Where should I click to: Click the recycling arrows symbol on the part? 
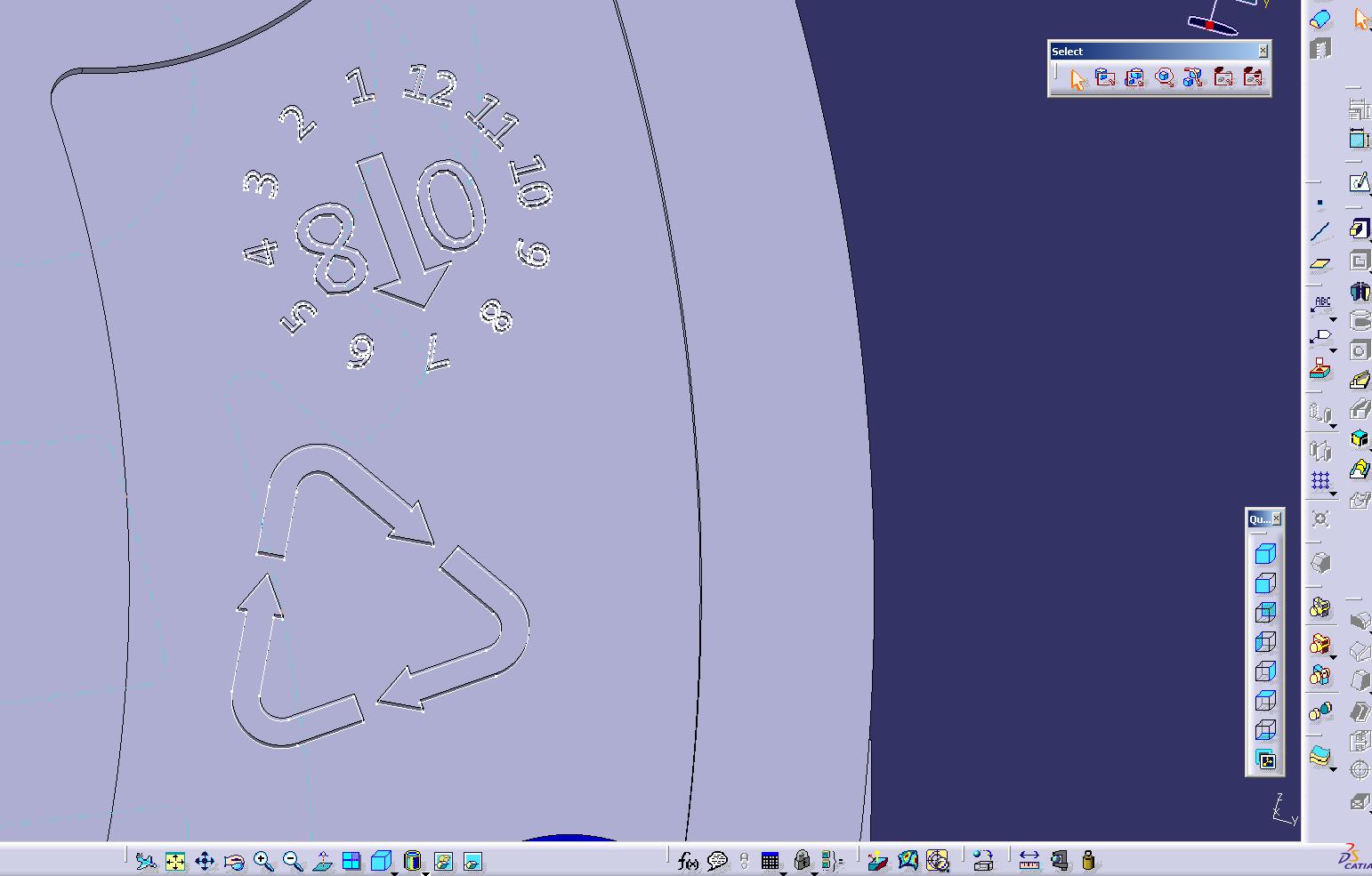tap(380, 596)
